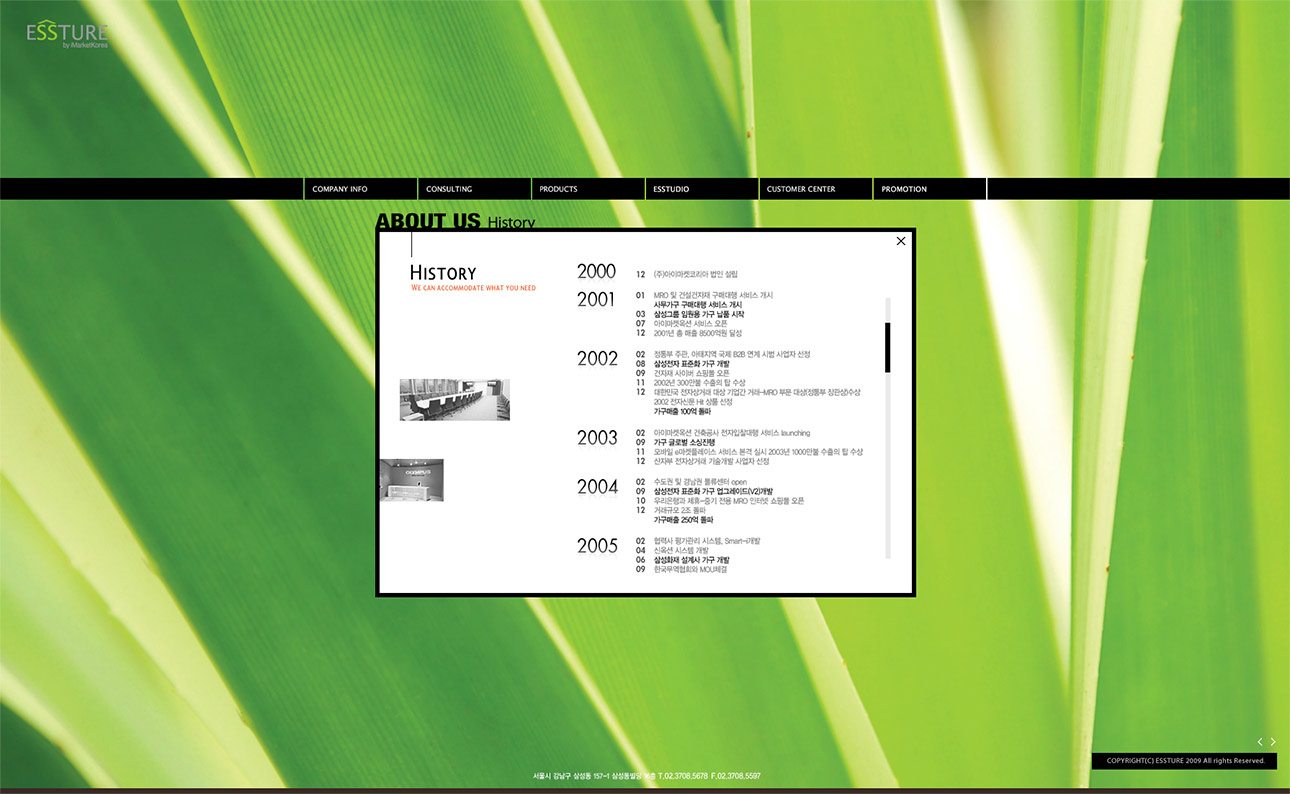Screen dimensions: 1290x794
Task: Select the year 2000 heading
Action: click(x=597, y=272)
